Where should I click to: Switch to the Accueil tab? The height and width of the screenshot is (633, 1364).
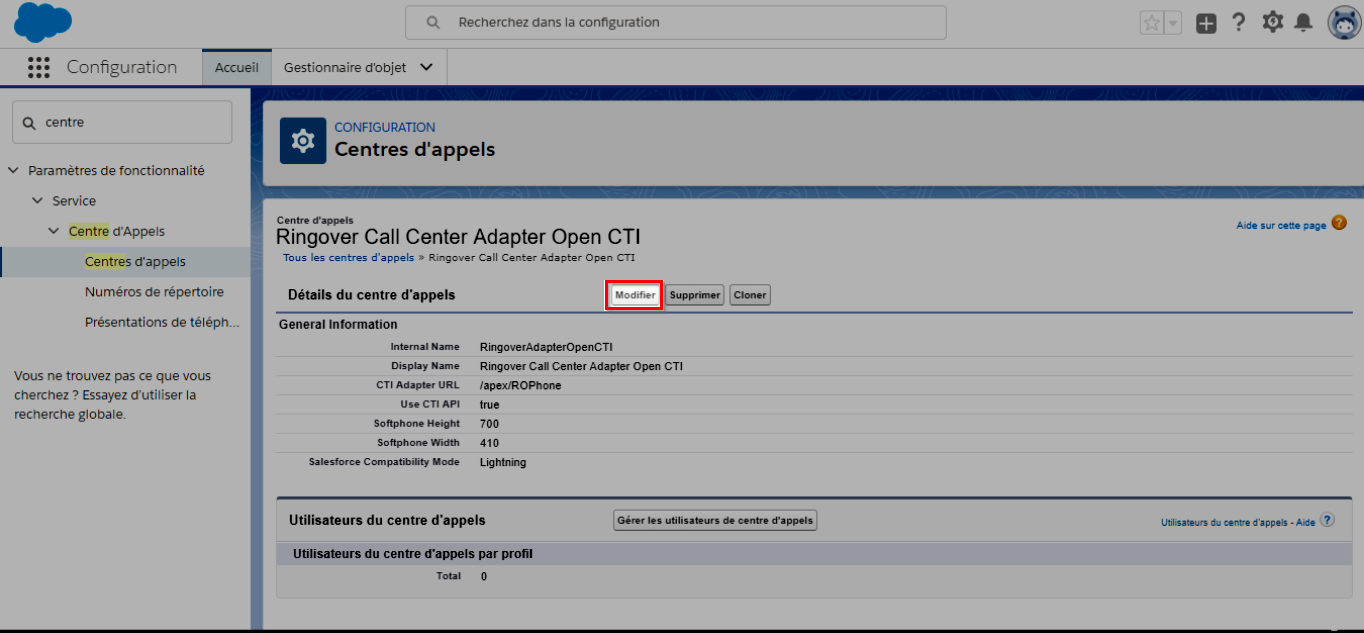click(237, 68)
